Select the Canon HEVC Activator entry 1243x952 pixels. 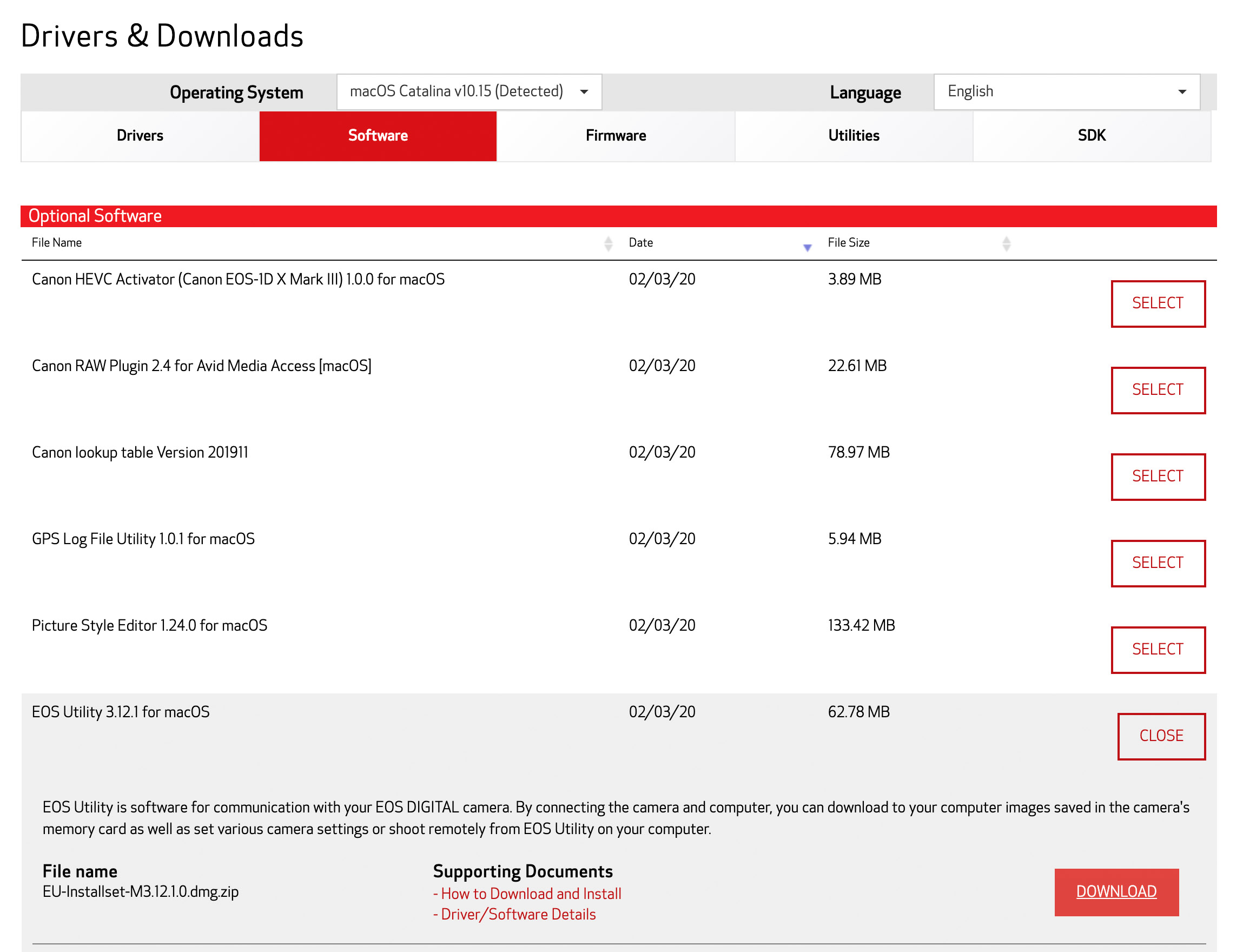click(x=1158, y=304)
